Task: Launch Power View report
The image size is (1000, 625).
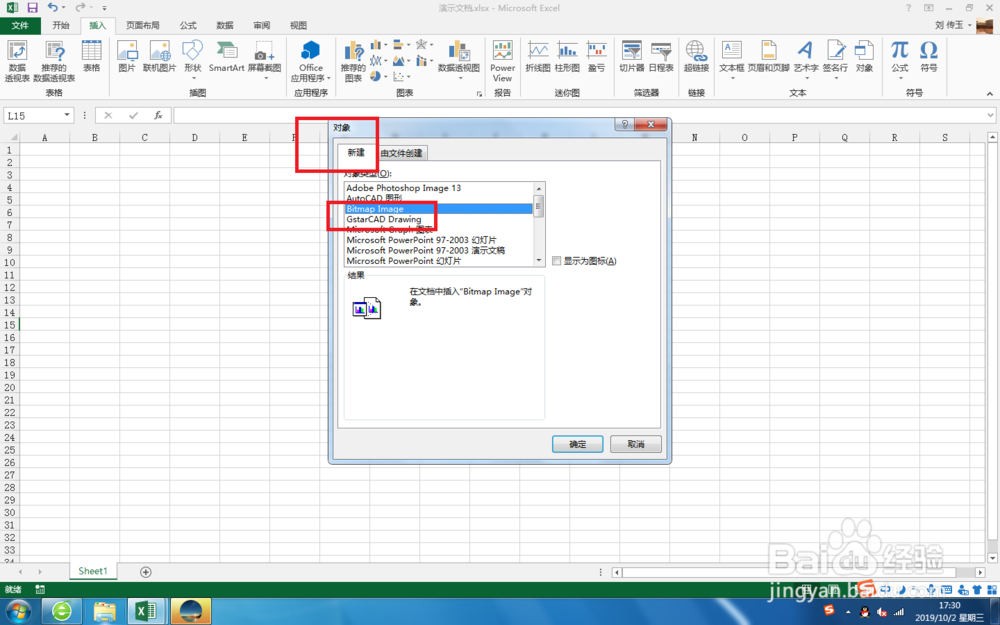Action: click(503, 61)
